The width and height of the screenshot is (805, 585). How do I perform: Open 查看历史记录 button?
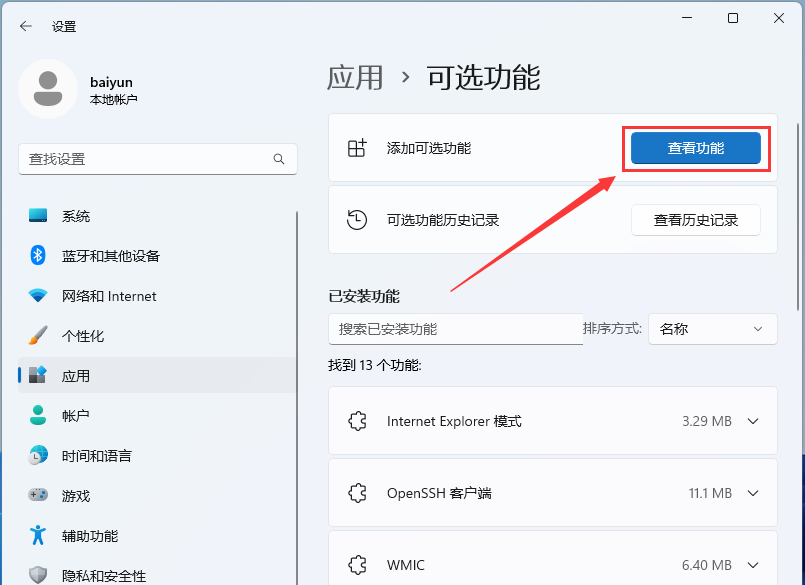click(696, 220)
